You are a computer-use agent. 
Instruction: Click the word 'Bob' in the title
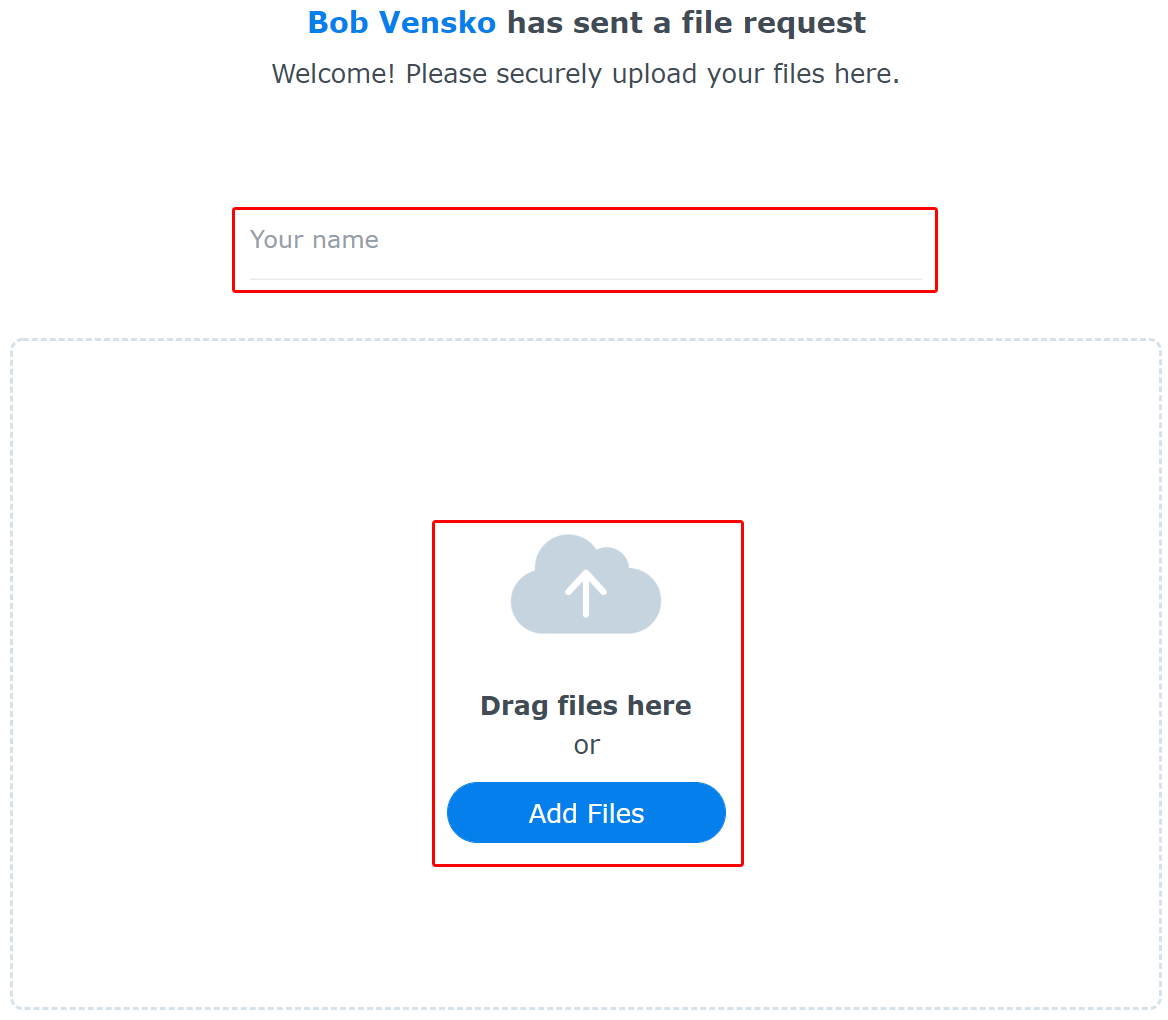click(x=338, y=22)
